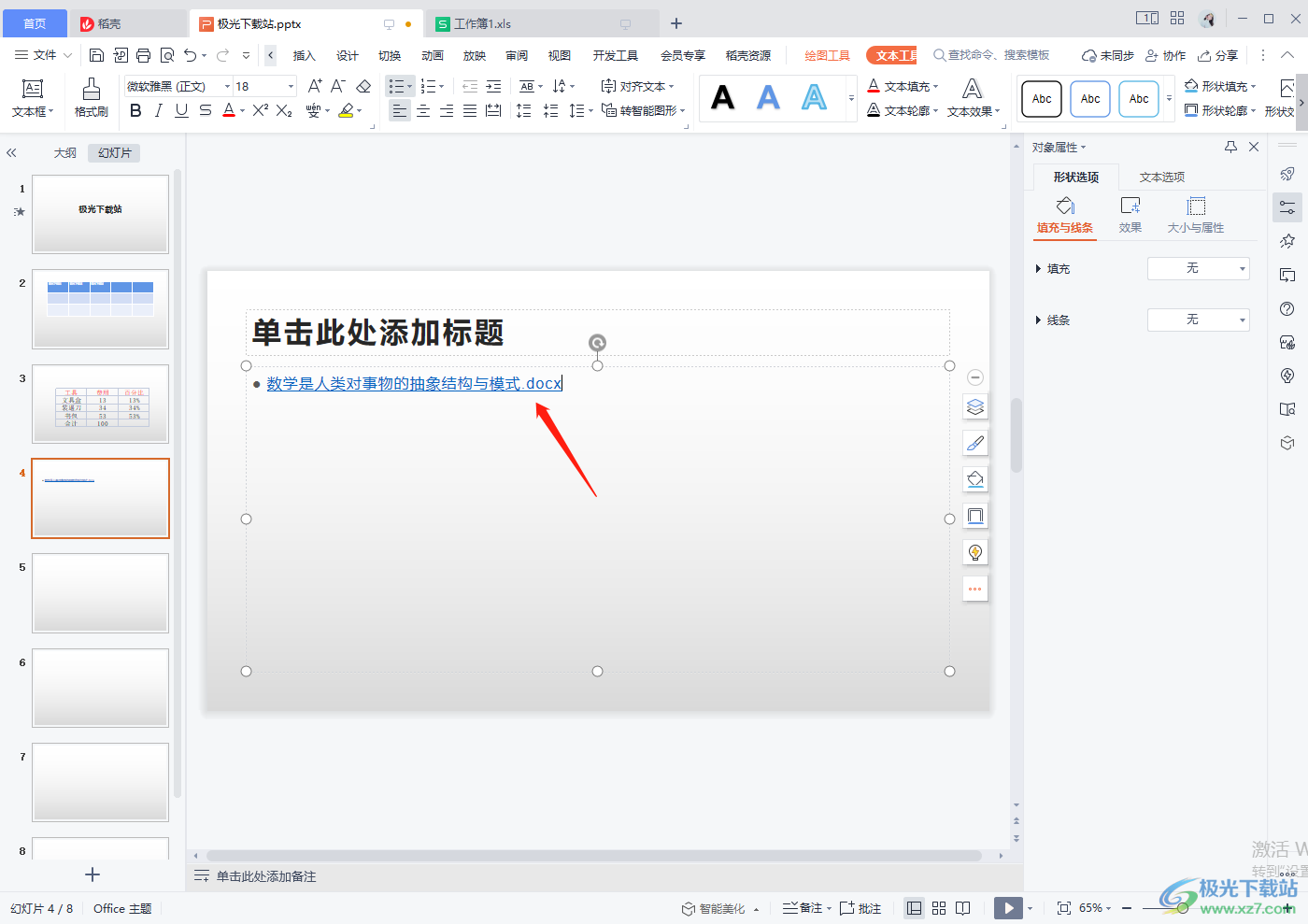
Task: Click the Share button
Action: pos(1218,55)
